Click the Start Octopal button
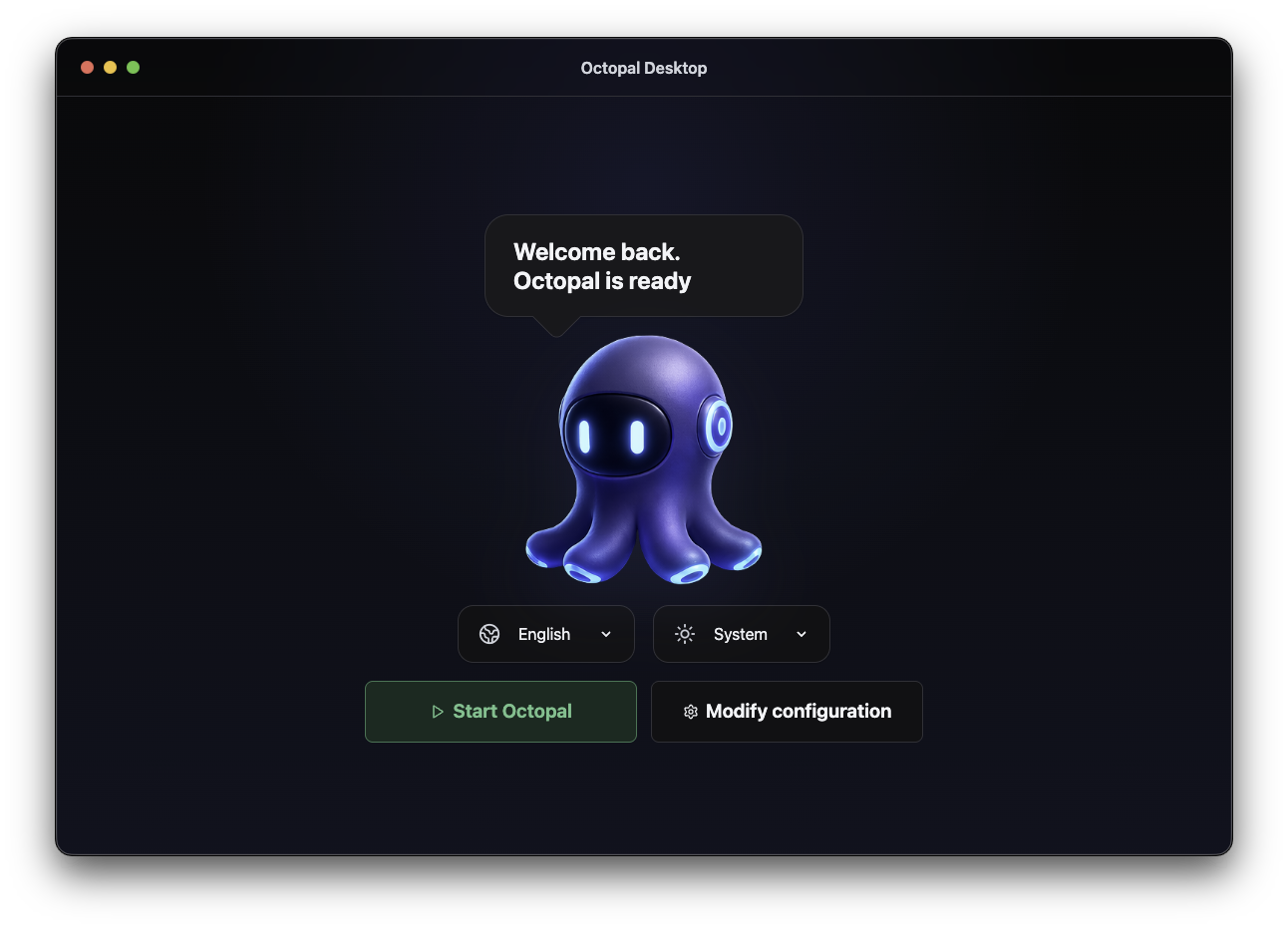1288x929 pixels. pyautogui.click(x=500, y=712)
